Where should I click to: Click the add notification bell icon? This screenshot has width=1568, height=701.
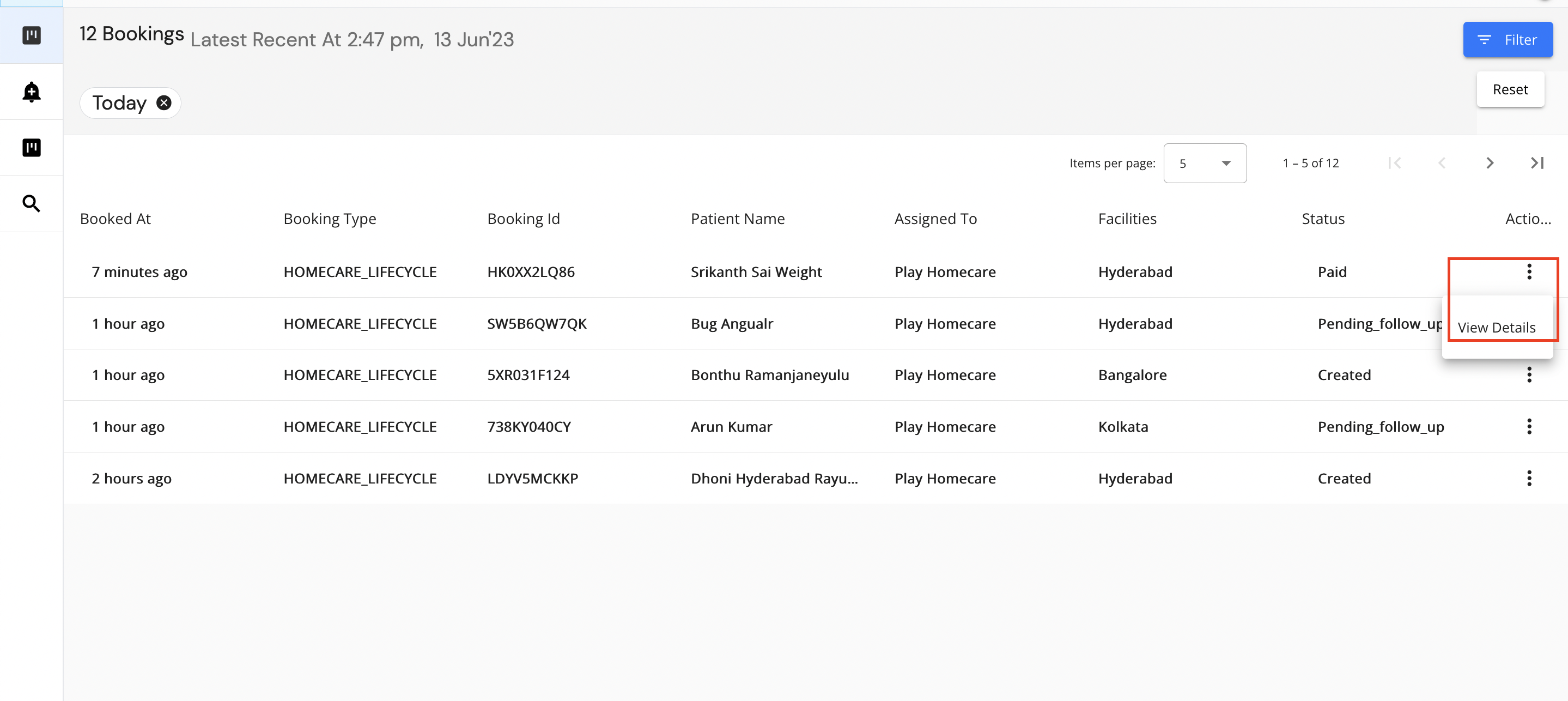pos(31,92)
